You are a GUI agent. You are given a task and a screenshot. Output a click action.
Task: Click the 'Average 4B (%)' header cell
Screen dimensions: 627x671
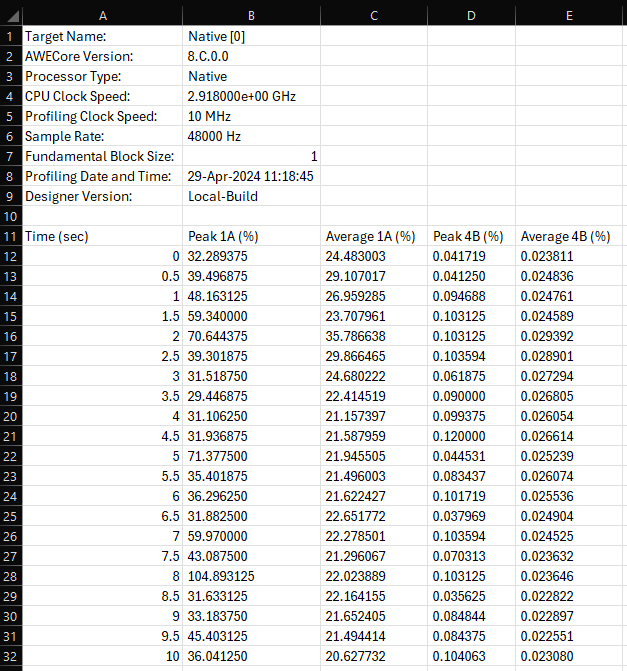tap(565, 236)
